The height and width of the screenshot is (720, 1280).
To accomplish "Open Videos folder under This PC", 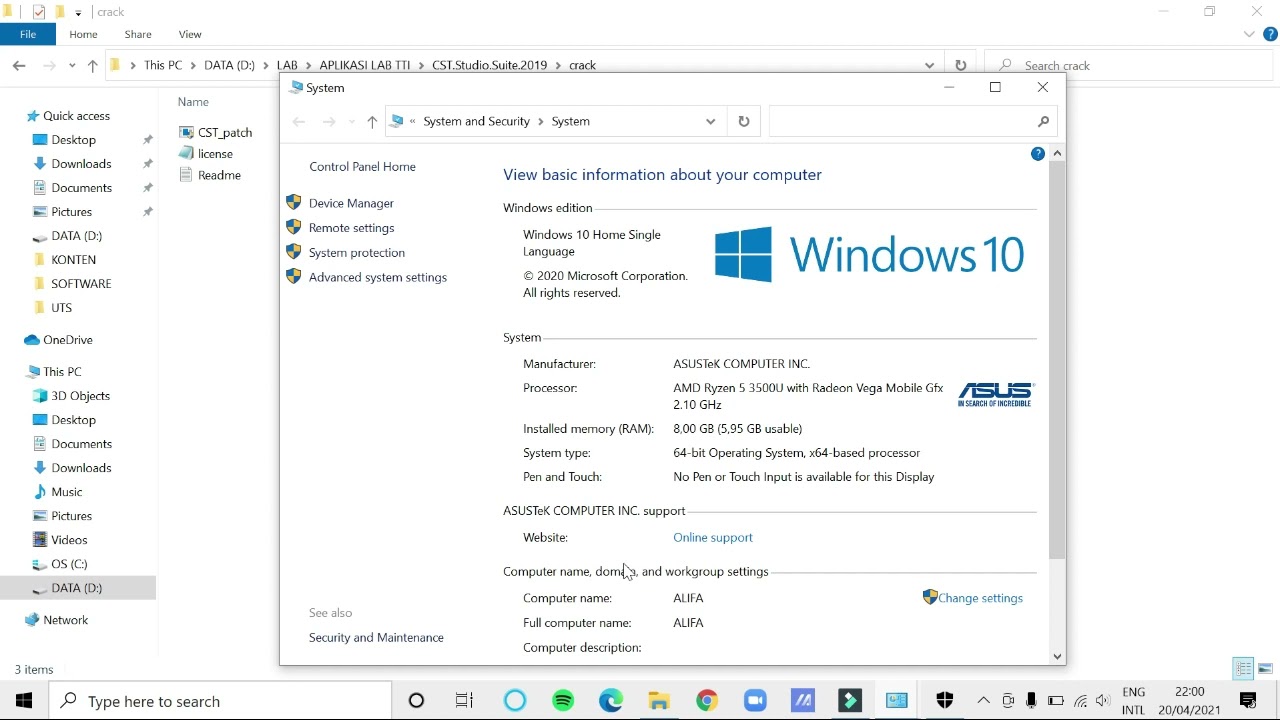I will coord(69,540).
